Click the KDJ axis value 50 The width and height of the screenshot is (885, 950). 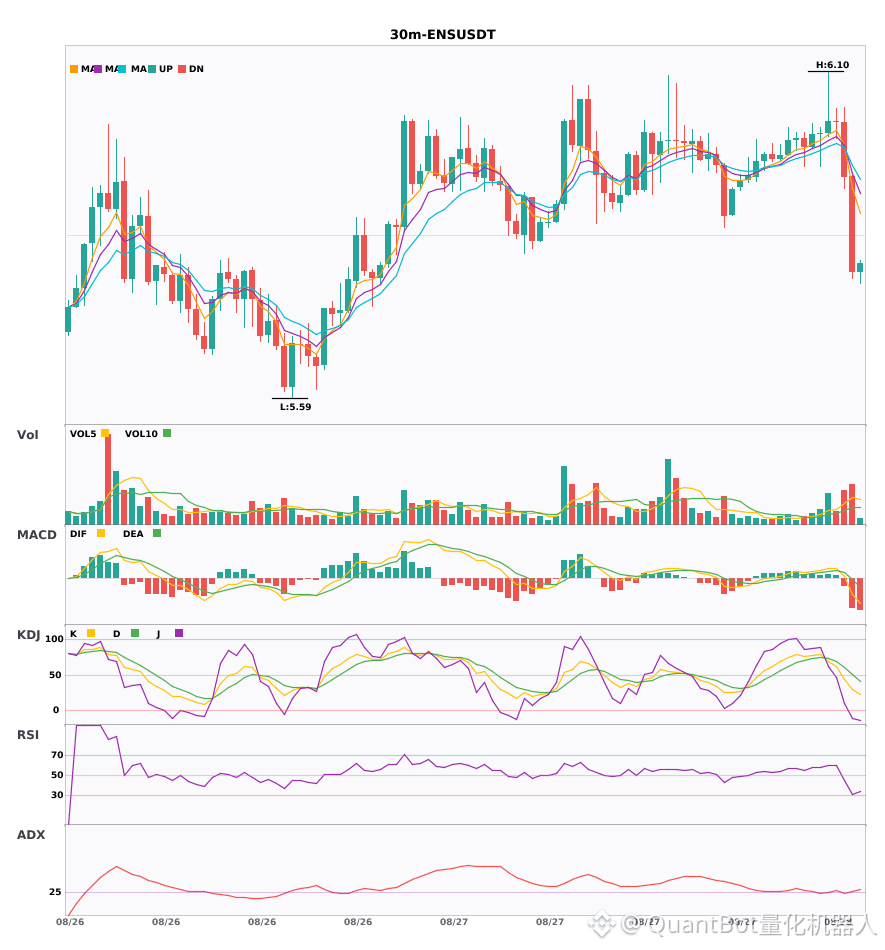56,675
